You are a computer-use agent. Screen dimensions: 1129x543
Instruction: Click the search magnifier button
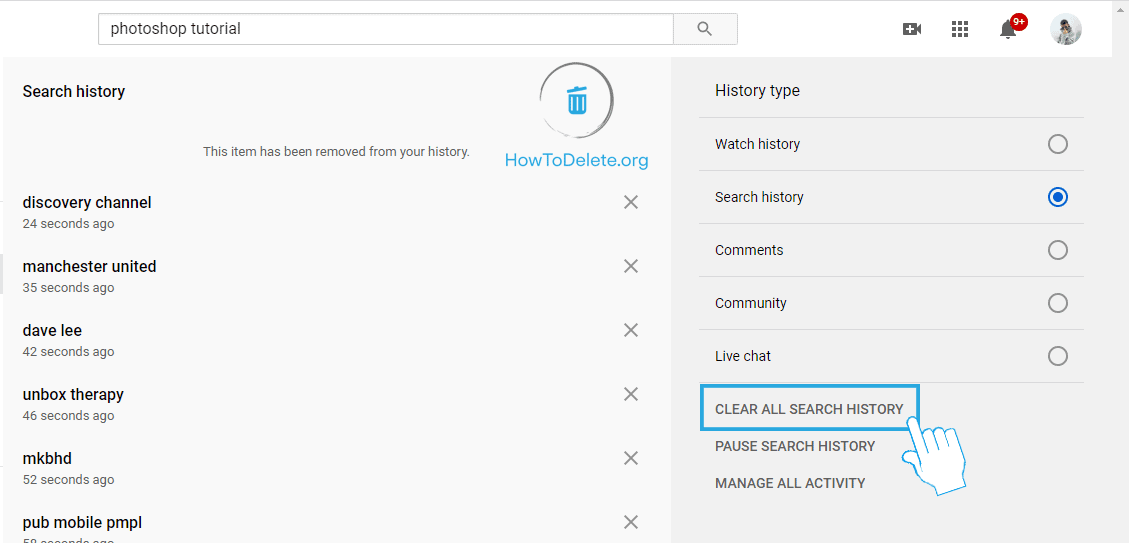coord(705,29)
